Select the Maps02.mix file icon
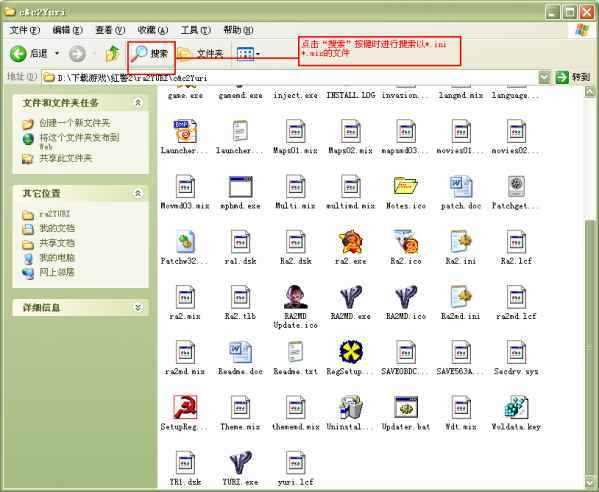Screen dimensions: 599x492 click(350, 131)
